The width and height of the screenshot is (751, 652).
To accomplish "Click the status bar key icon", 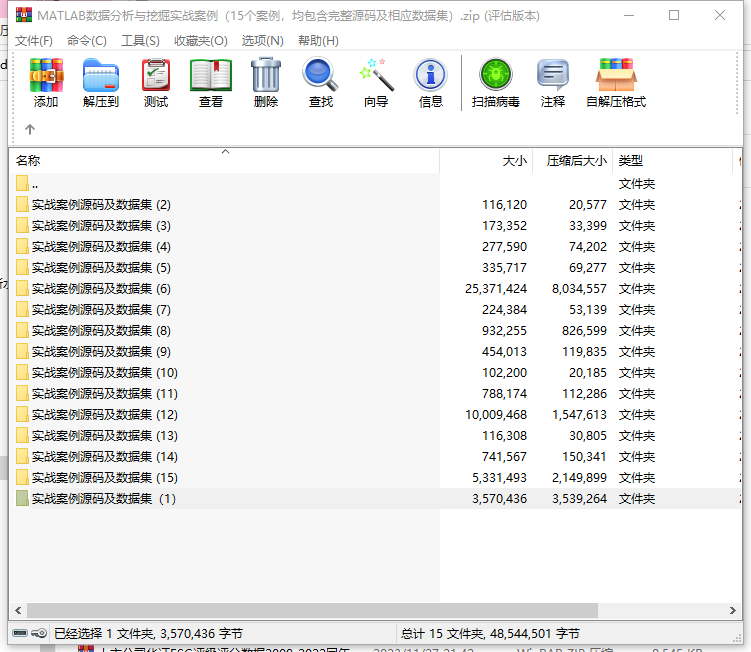I will (39, 633).
